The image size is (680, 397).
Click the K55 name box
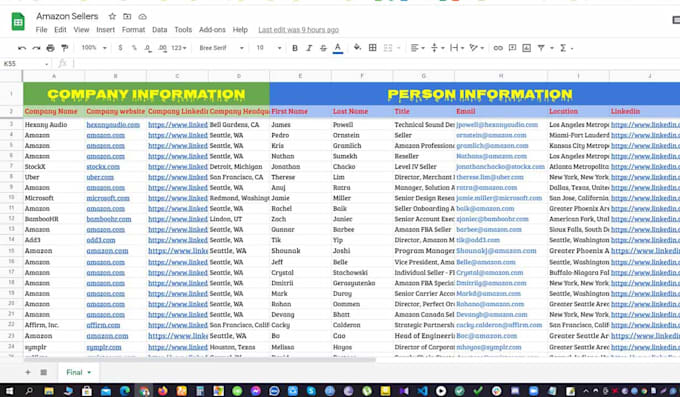[25, 64]
